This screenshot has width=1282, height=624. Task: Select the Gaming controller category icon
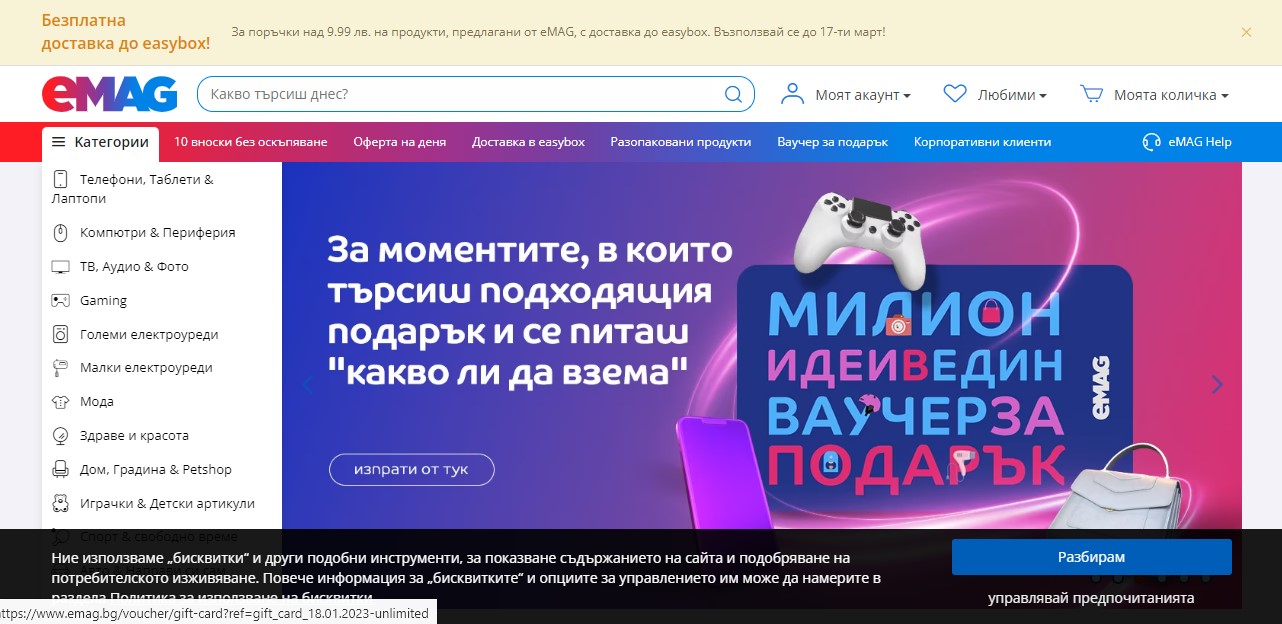click(60, 300)
